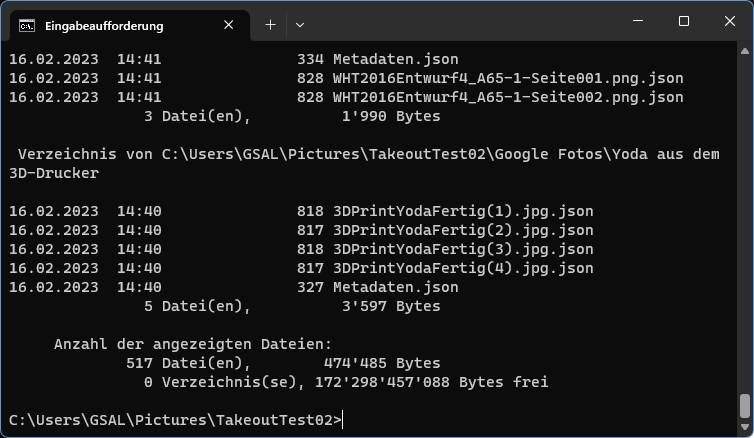Click the 3DPrintYodaFertig(4).jpg.json filename

463,269
